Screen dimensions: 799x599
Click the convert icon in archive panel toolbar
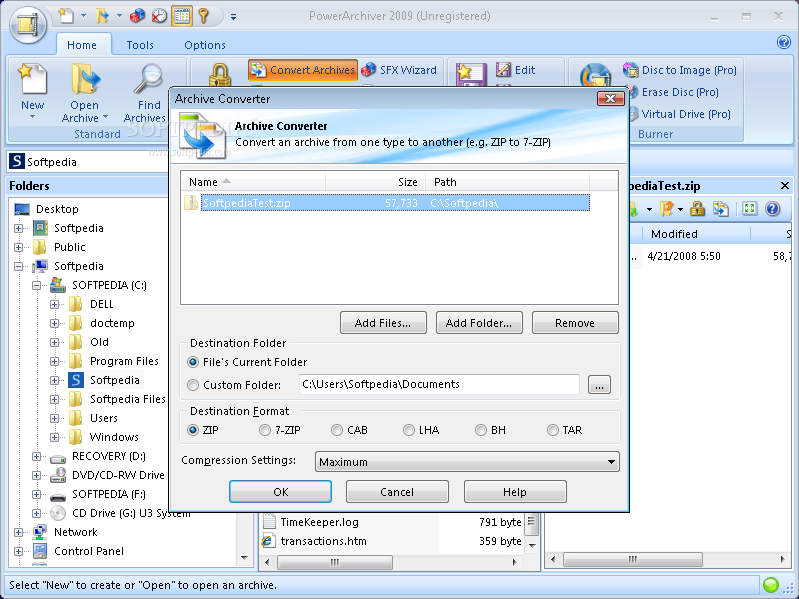coord(721,209)
